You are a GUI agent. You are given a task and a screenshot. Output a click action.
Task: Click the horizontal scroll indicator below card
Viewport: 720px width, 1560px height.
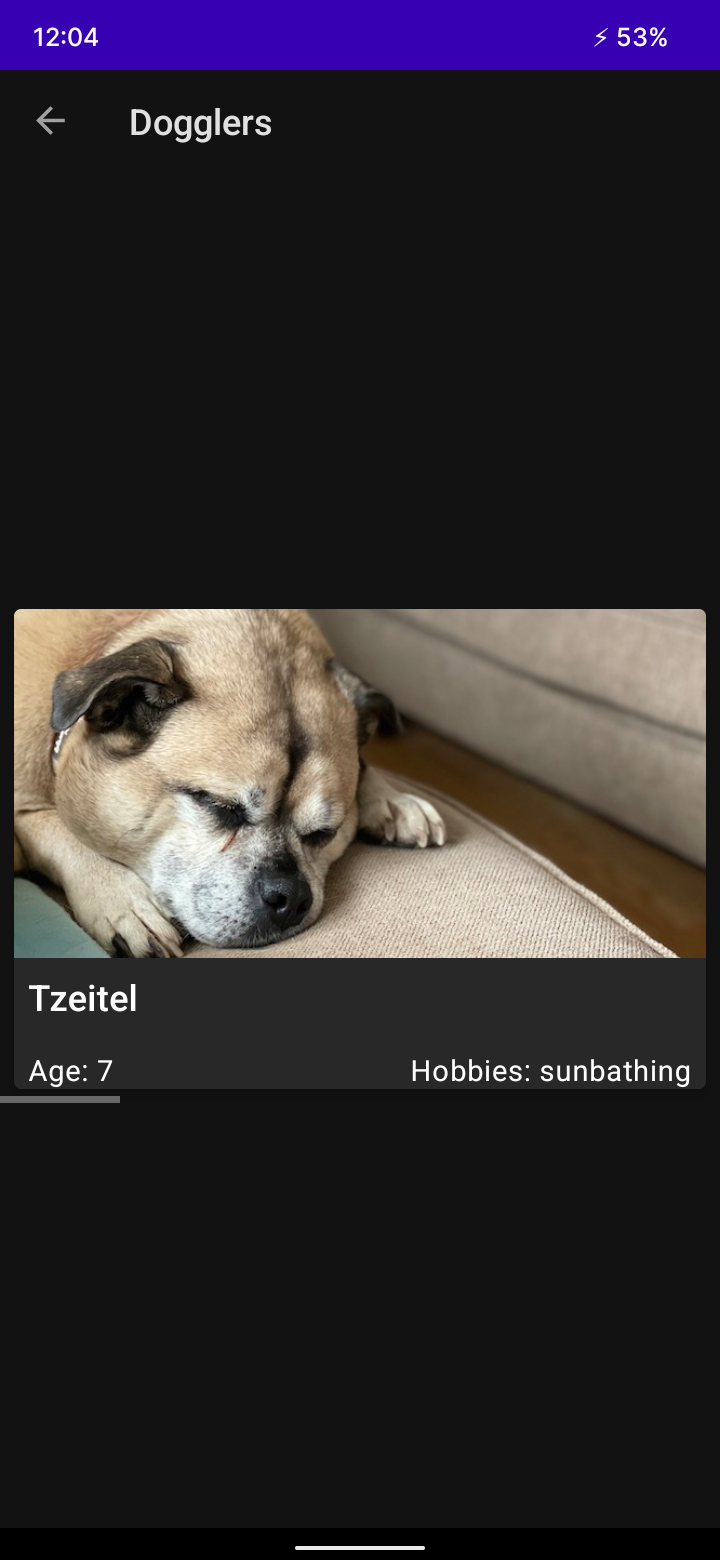(x=60, y=1099)
